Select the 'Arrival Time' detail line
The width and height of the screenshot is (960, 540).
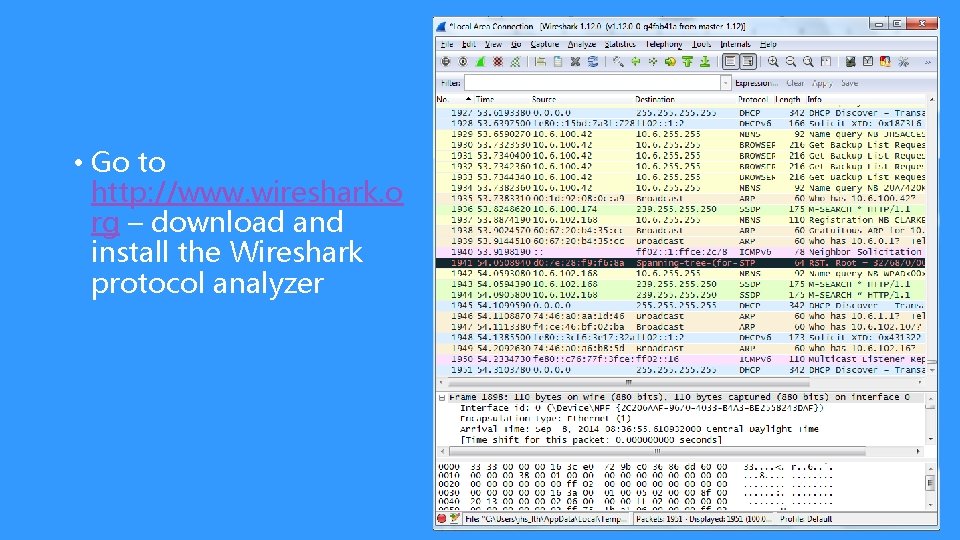coord(639,429)
